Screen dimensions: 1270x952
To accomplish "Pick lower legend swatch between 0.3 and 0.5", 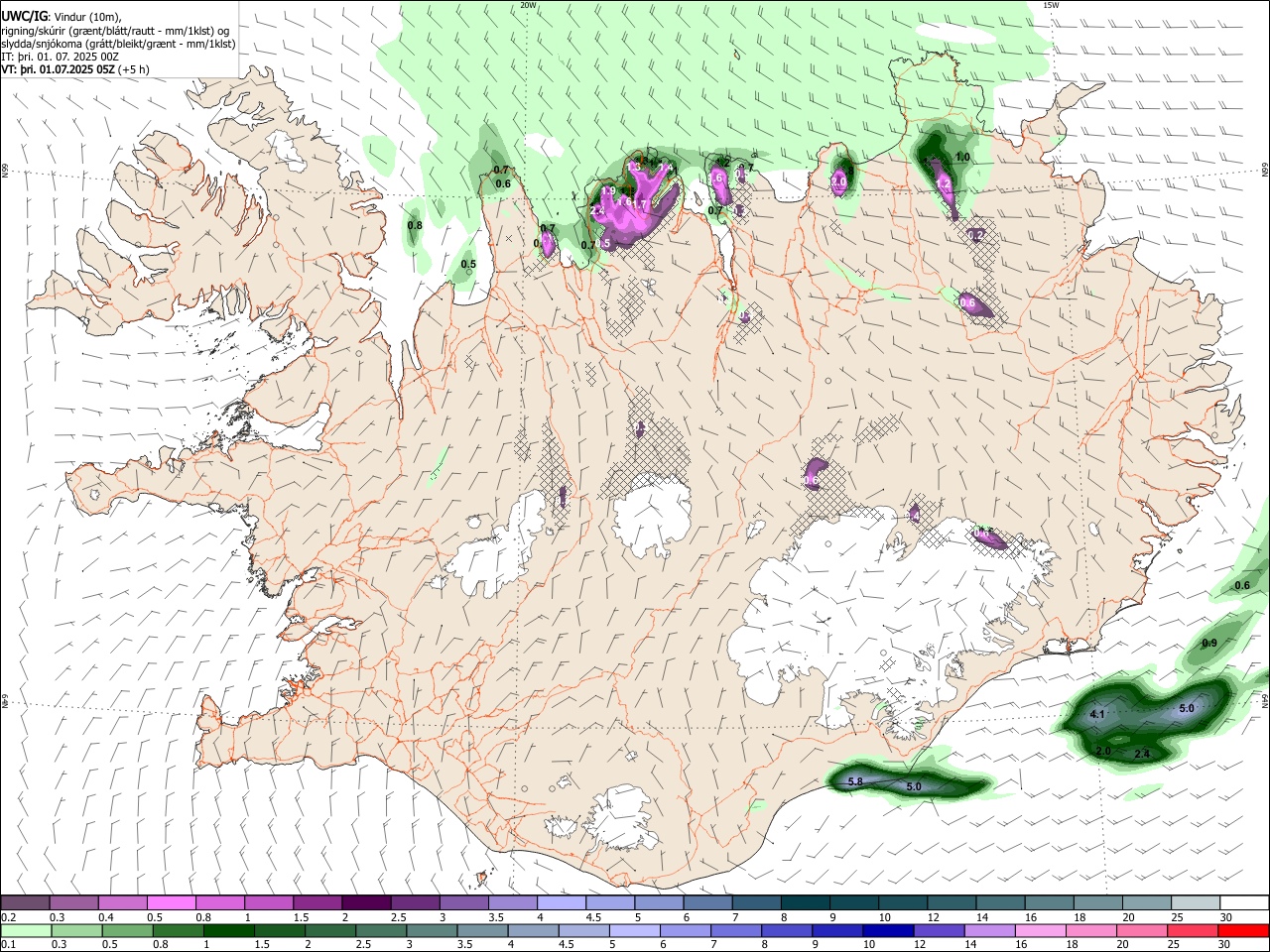I will coord(74,930).
